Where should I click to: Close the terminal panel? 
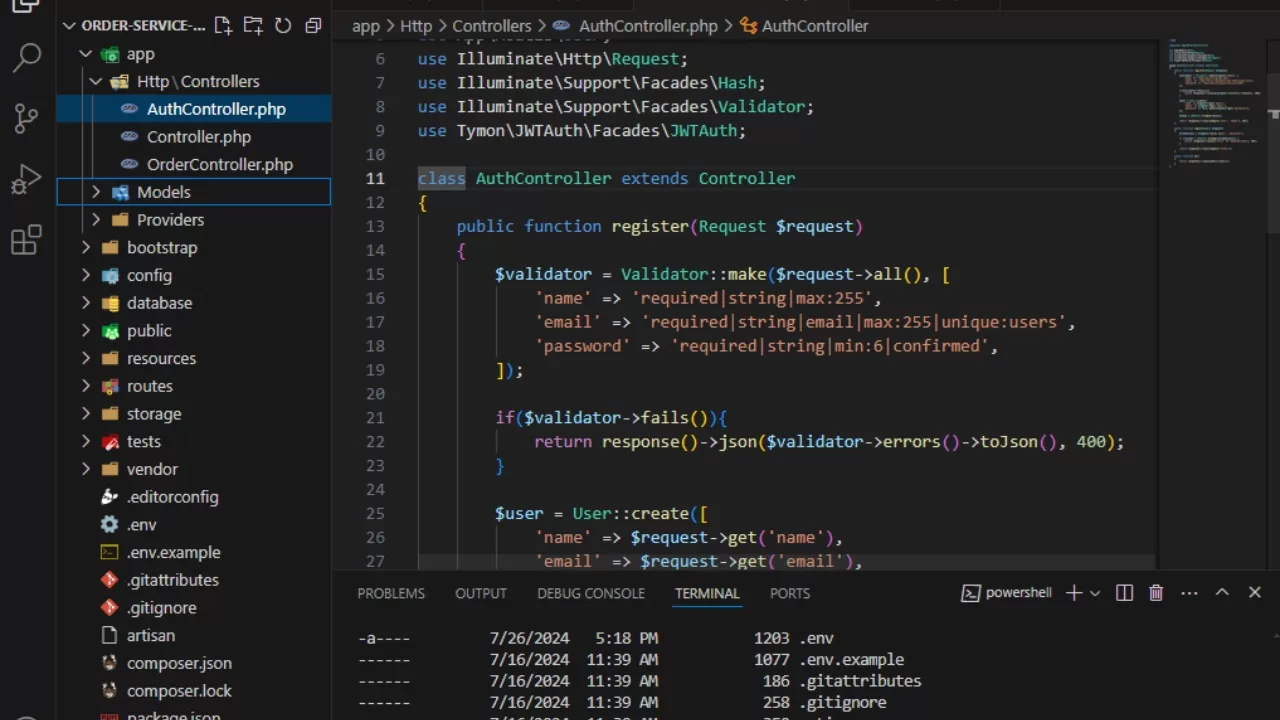point(1255,593)
